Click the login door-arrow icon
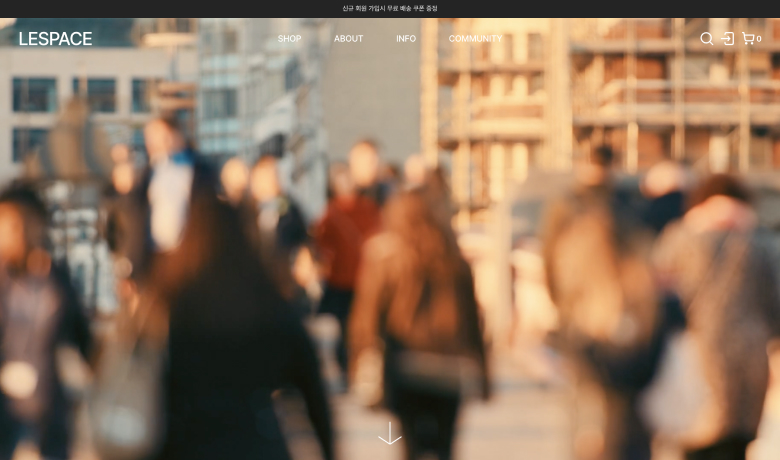 727,39
